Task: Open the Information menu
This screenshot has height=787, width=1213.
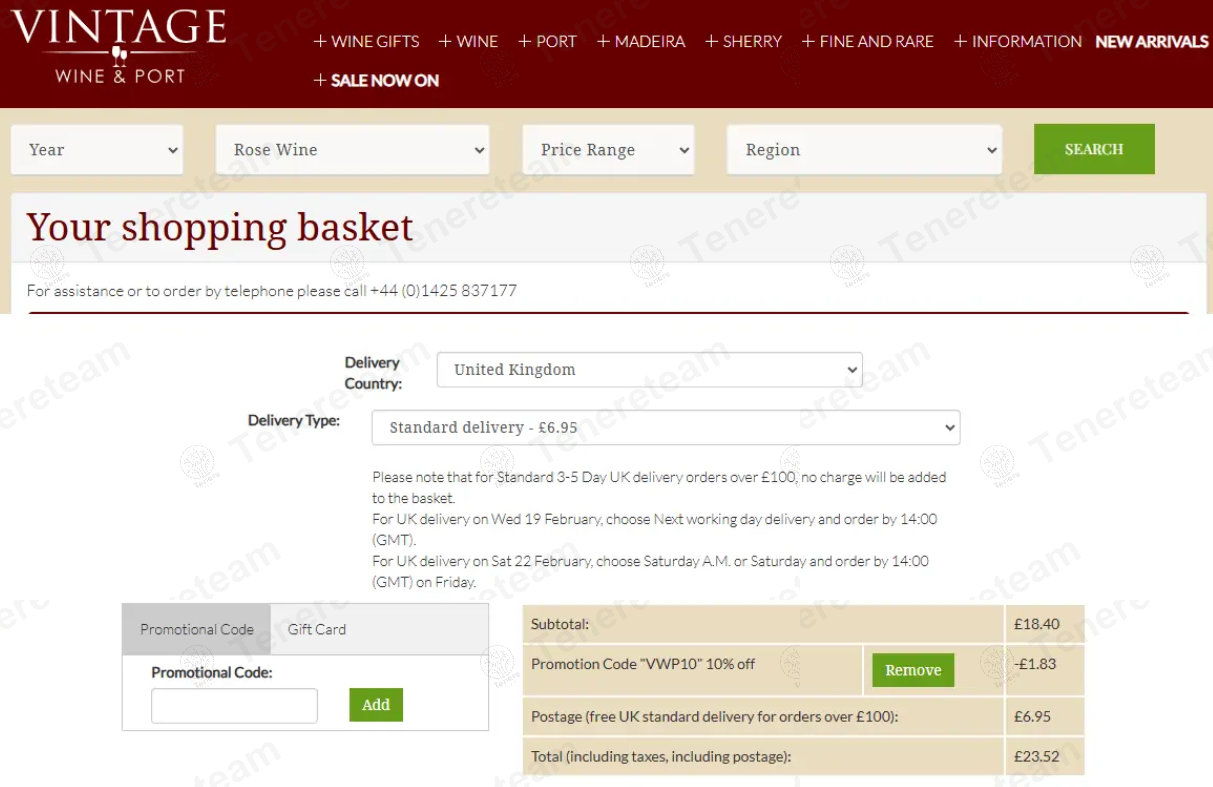Action: pos(1017,41)
